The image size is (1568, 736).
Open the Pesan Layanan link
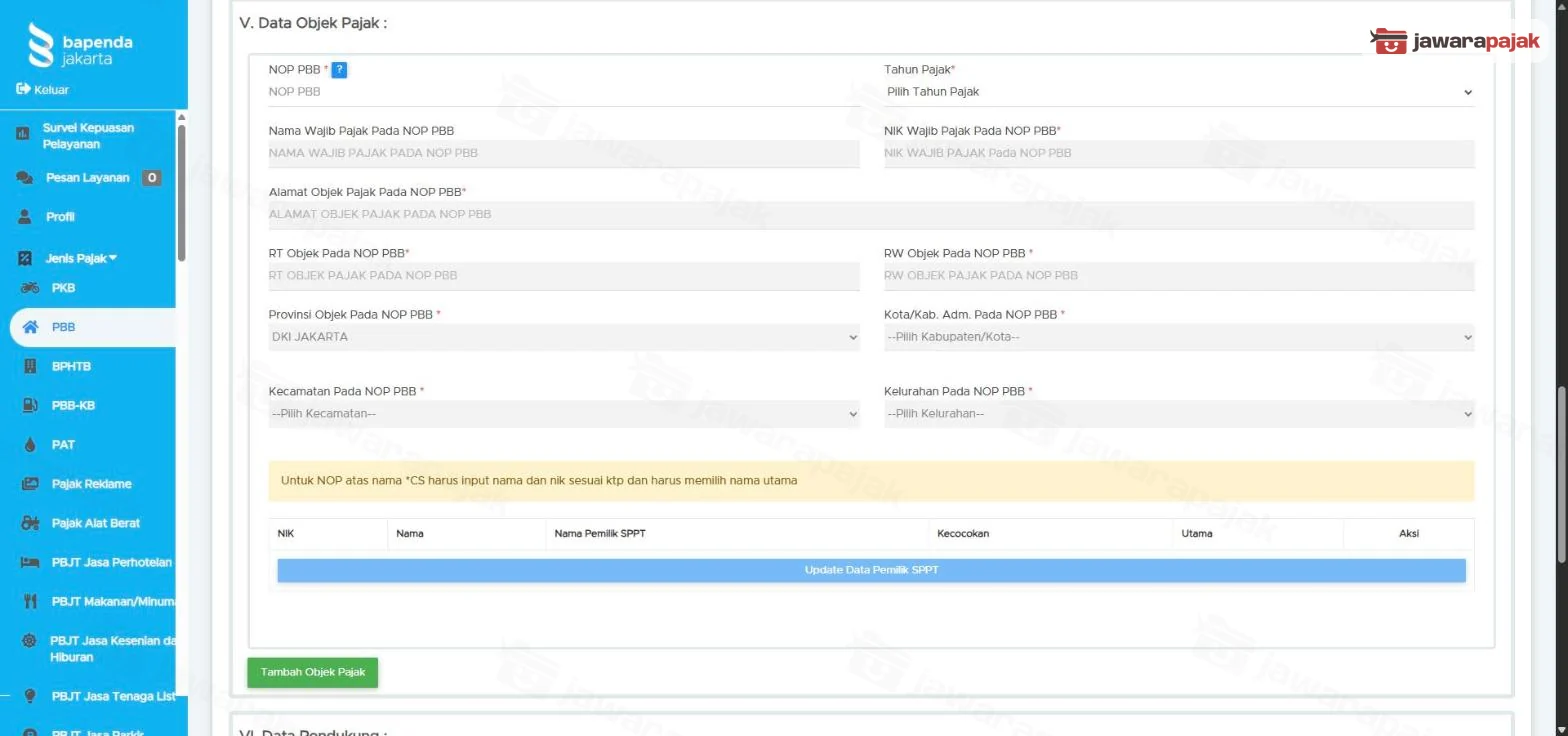point(88,178)
